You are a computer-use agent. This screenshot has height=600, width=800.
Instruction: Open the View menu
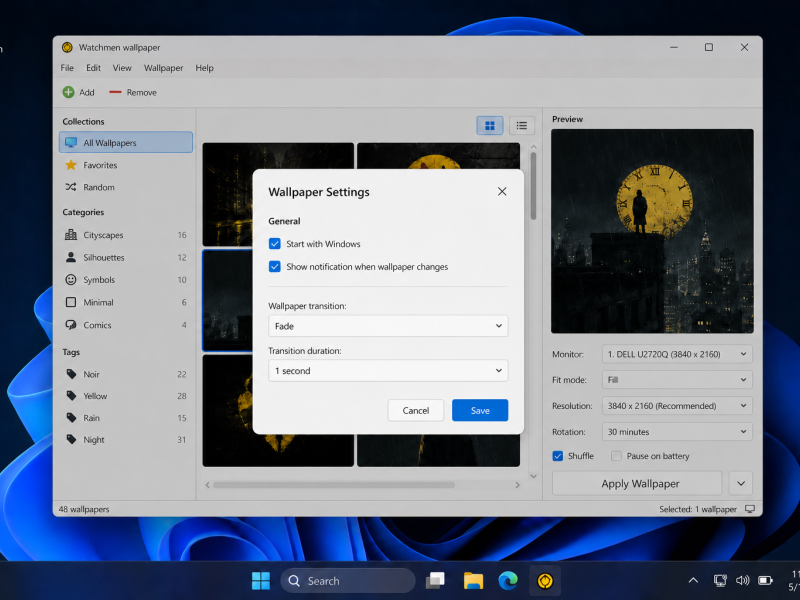tap(122, 68)
